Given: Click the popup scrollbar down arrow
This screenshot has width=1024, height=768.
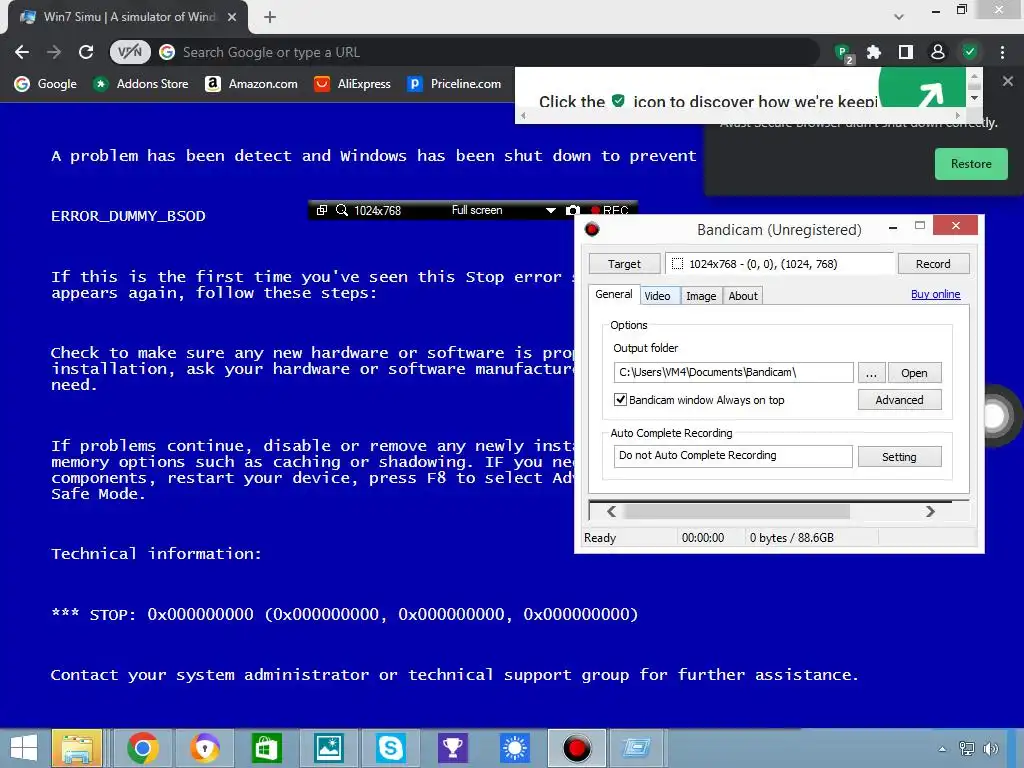Looking at the screenshot, I should (x=974, y=98).
